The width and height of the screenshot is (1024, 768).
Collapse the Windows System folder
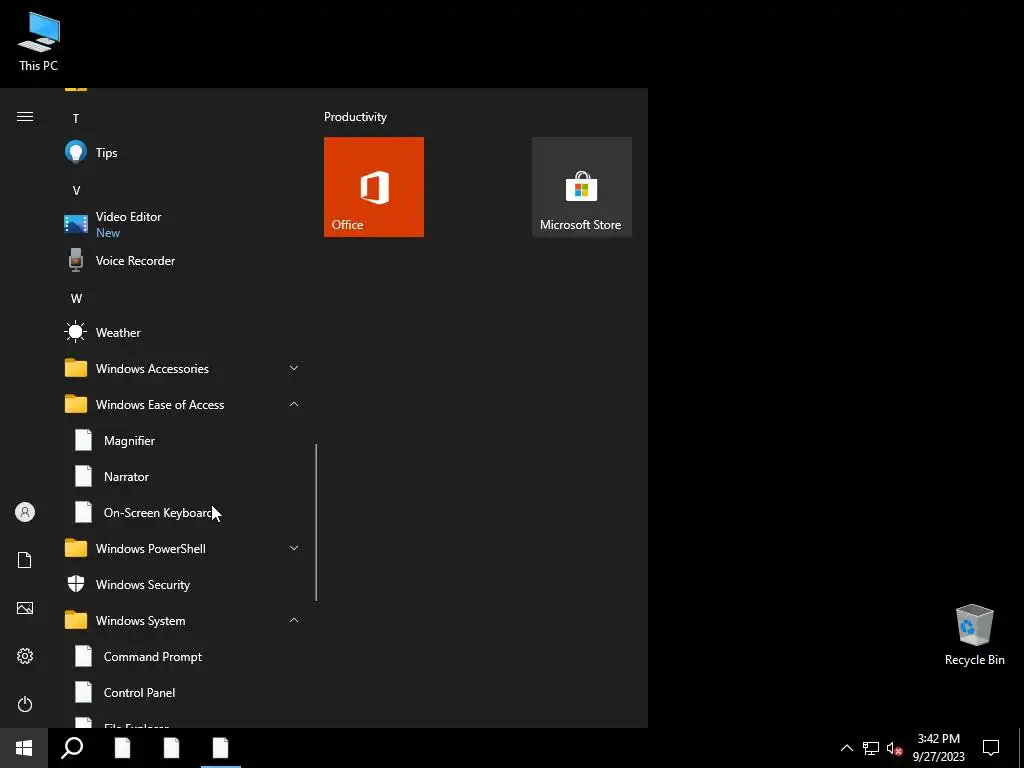(183, 621)
